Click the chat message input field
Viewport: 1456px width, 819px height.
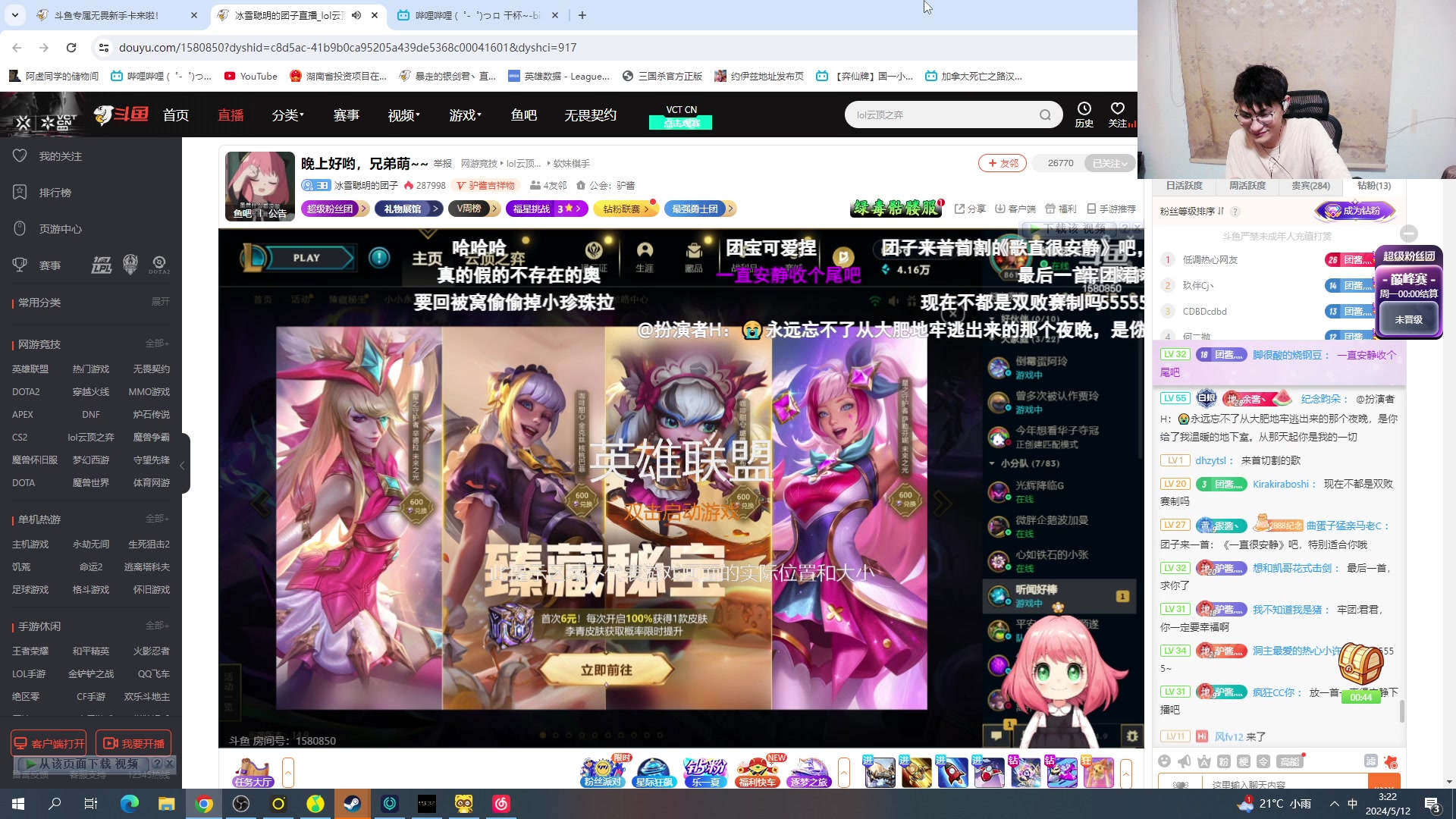[1285, 784]
